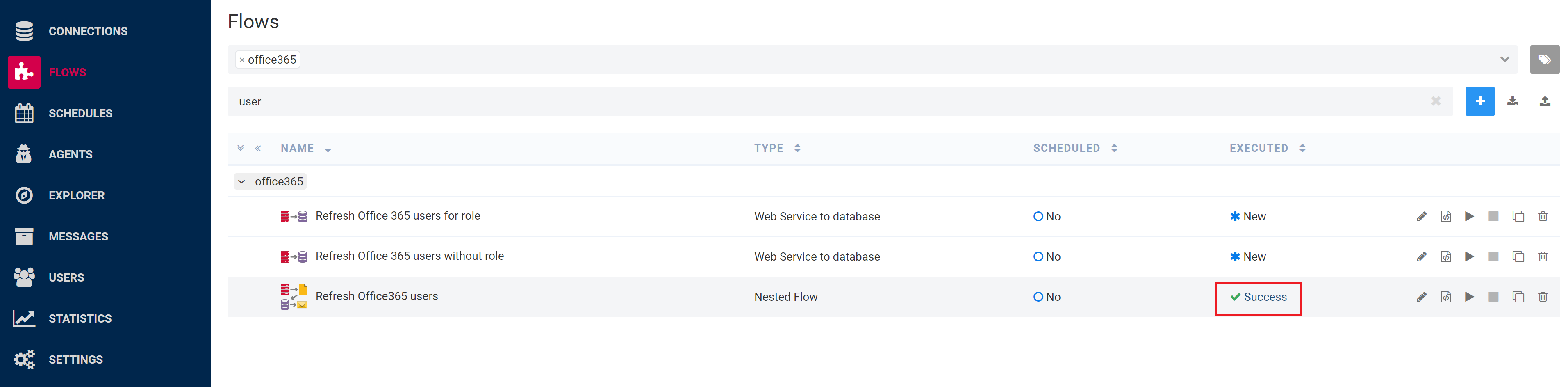
Task: Click Success status link for Refresh Office365 users
Action: coord(1265,297)
